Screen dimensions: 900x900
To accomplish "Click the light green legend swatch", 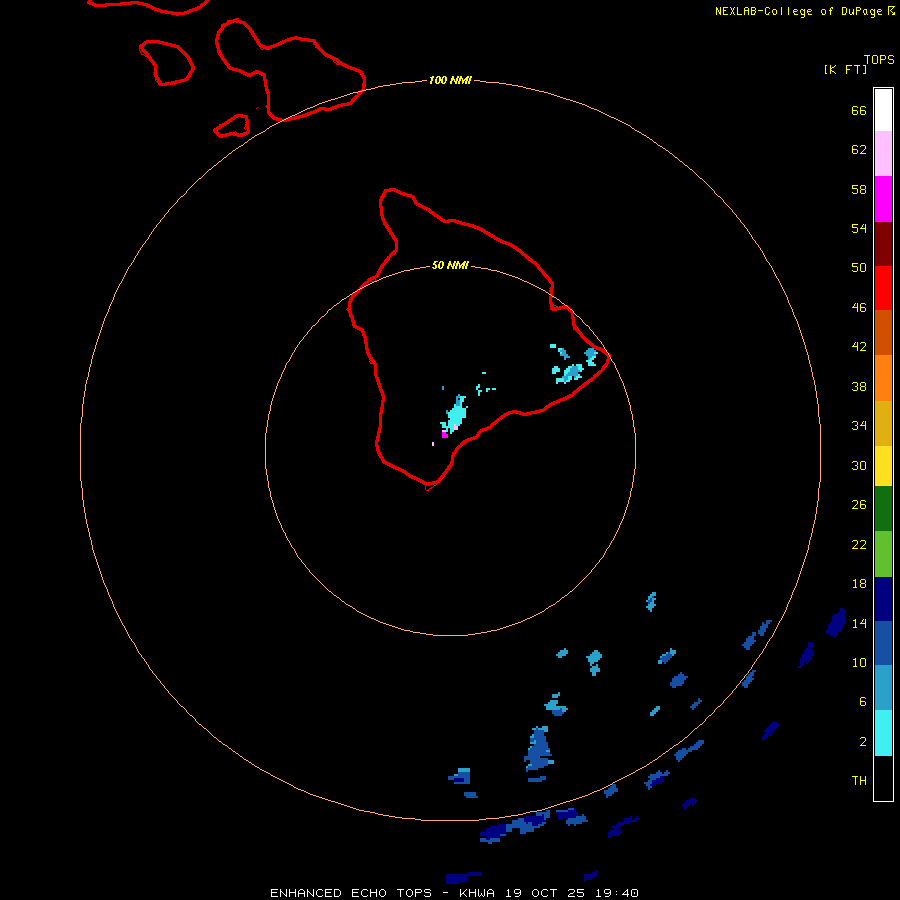I will click(x=883, y=554).
